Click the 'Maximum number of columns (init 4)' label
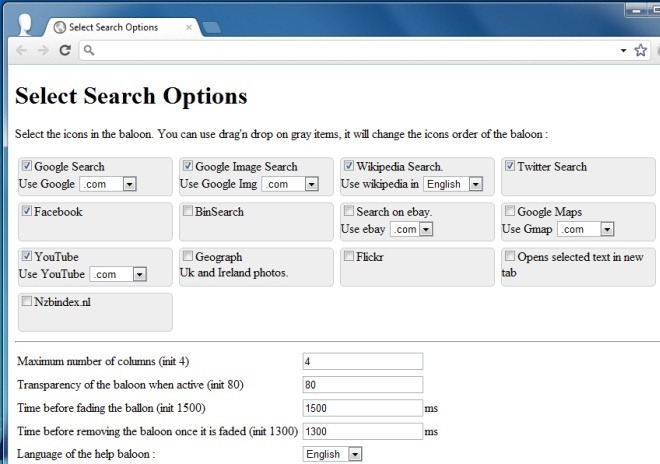This screenshot has width=660, height=464. [x=103, y=361]
